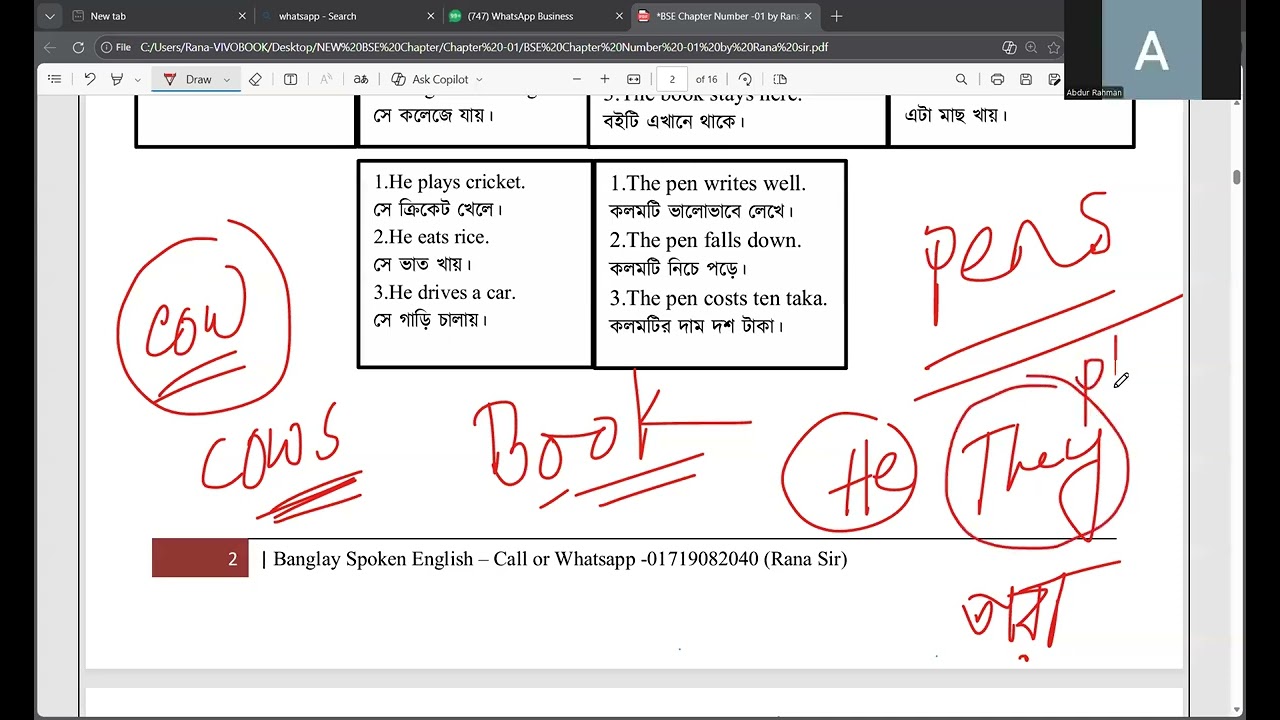Click the address bar file path

pyautogui.click(x=484, y=47)
